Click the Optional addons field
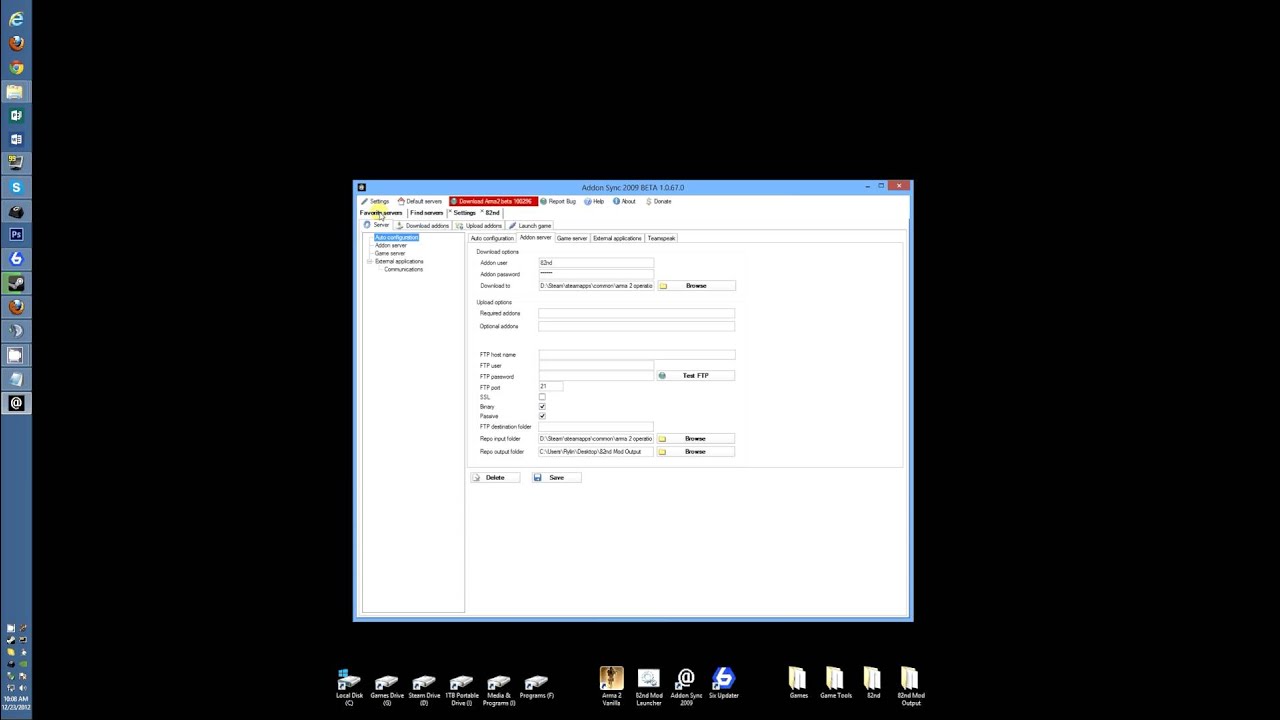The height and width of the screenshot is (720, 1280). click(636, 326)
